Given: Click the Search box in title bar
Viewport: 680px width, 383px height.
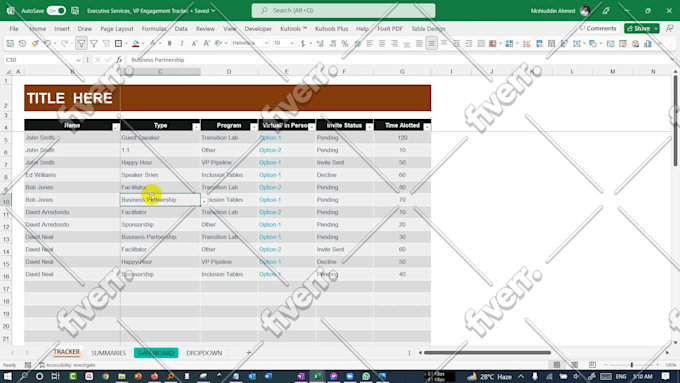Looking at the screenshot, I should 343,10.
